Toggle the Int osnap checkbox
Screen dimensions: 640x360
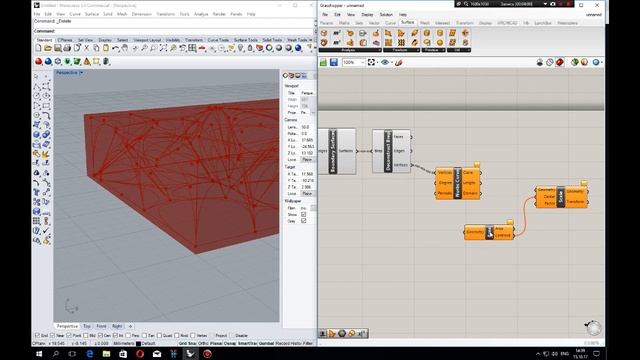(116, 336)
